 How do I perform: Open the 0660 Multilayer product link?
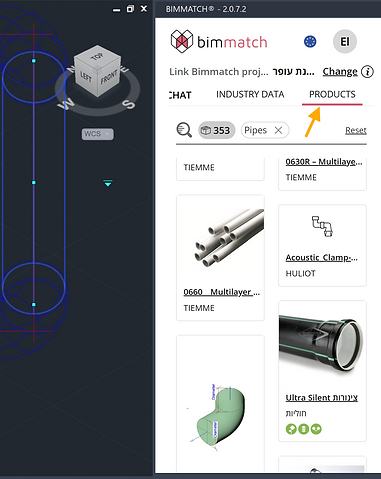click(222, 292)
